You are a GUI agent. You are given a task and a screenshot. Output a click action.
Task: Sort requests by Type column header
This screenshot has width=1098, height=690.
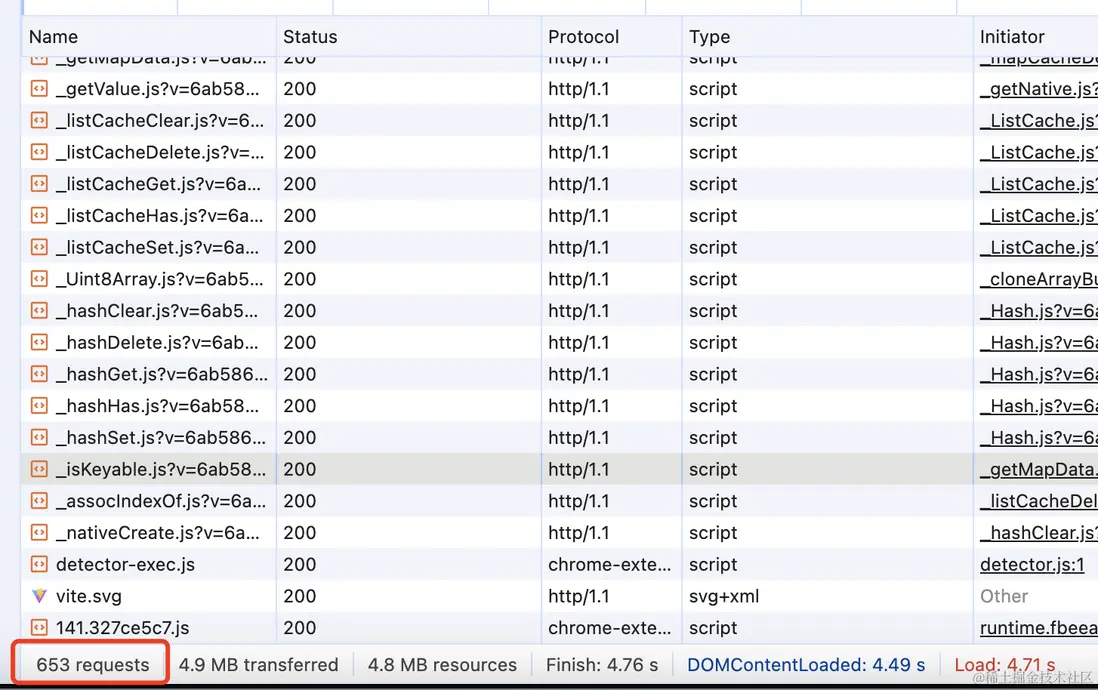(x=710, y=37)
